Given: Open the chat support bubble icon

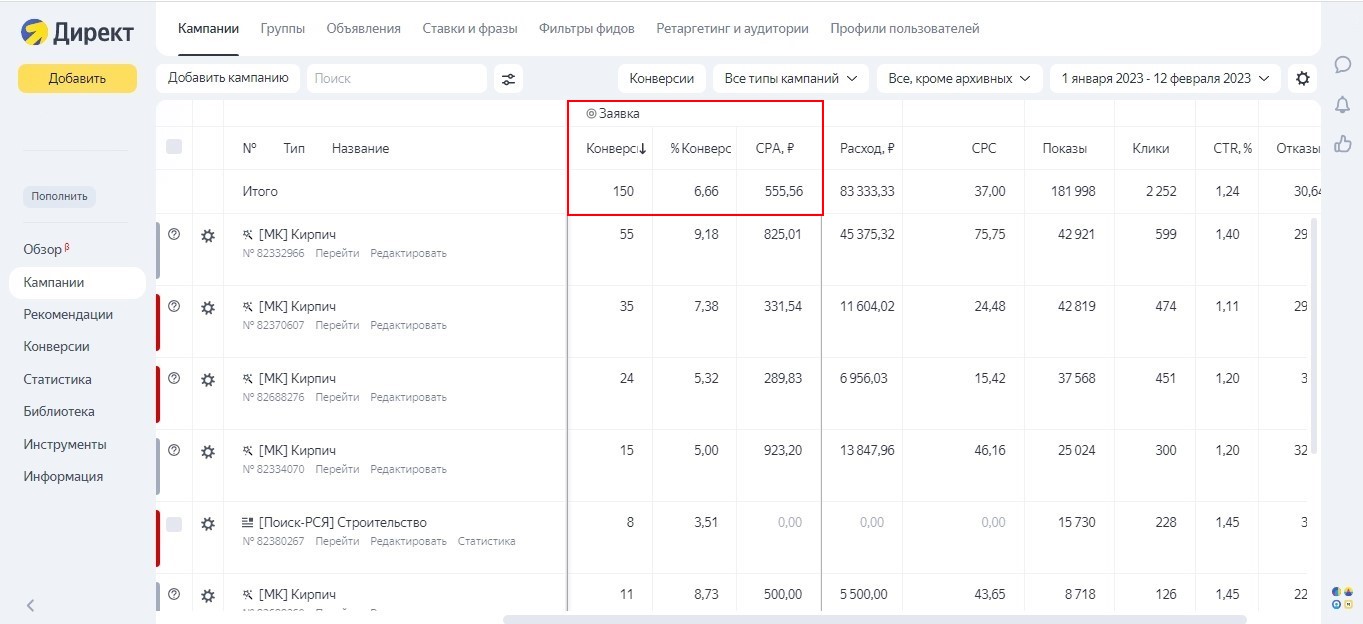Looking at the screenshot, I should coord(1342,64).
